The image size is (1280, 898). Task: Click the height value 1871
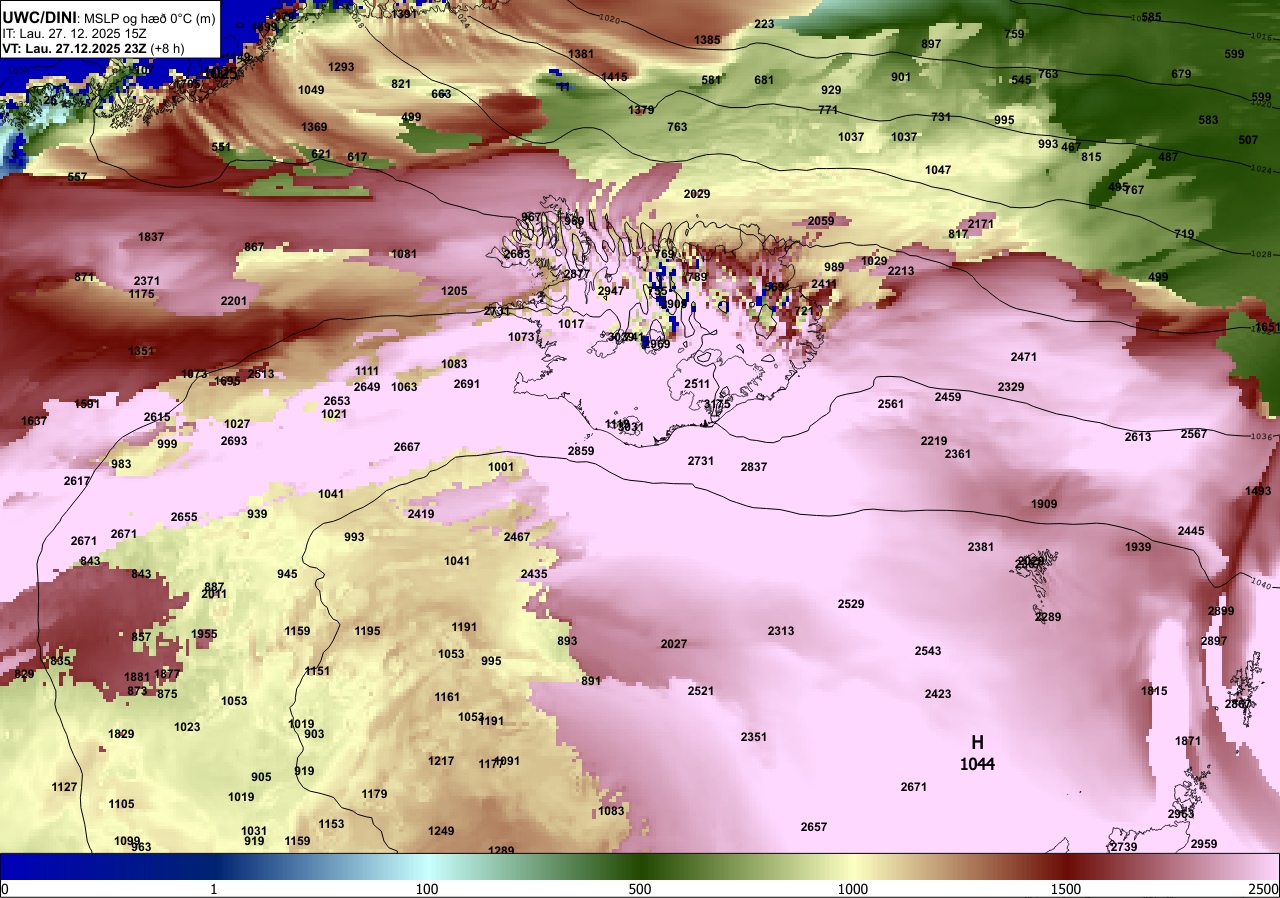click(x=1188, y=741)
